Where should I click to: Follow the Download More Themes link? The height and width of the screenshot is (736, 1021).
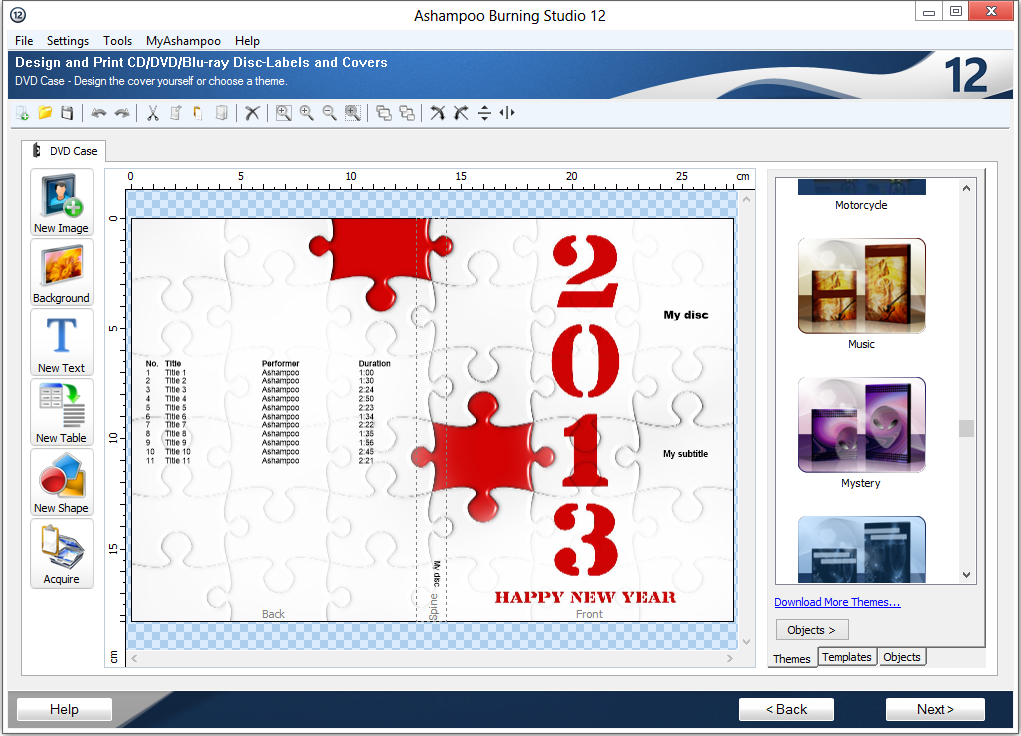(837, 602)
